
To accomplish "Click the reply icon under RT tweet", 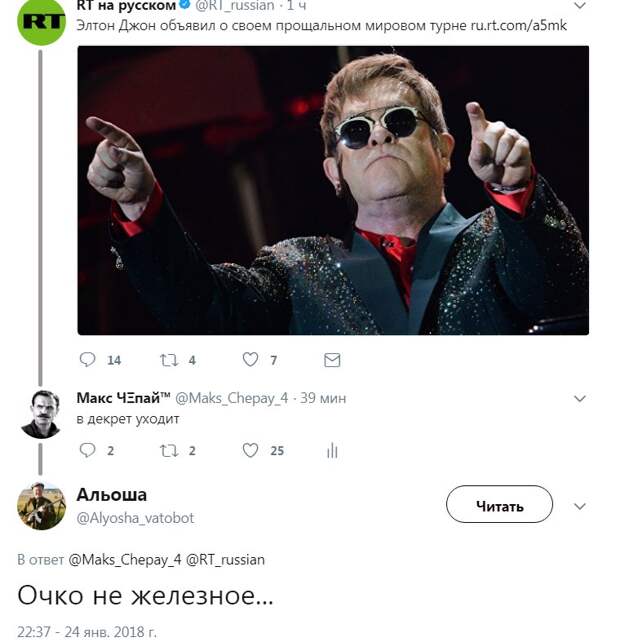I will tap(87, 359).
